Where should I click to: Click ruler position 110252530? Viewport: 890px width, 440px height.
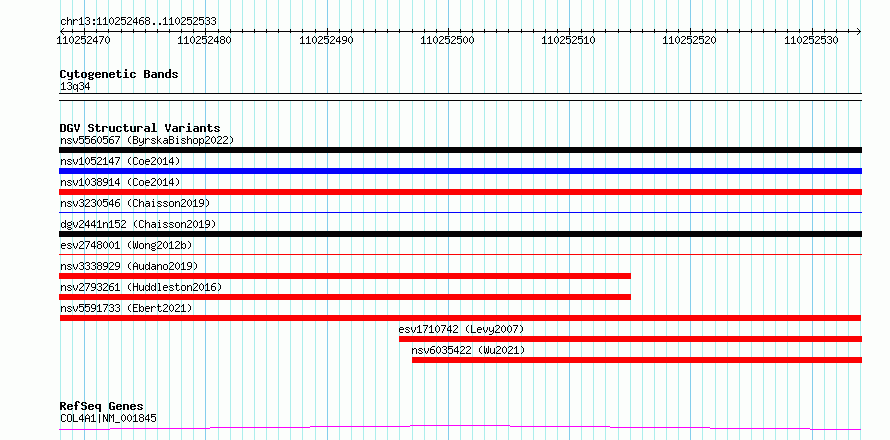811,40
